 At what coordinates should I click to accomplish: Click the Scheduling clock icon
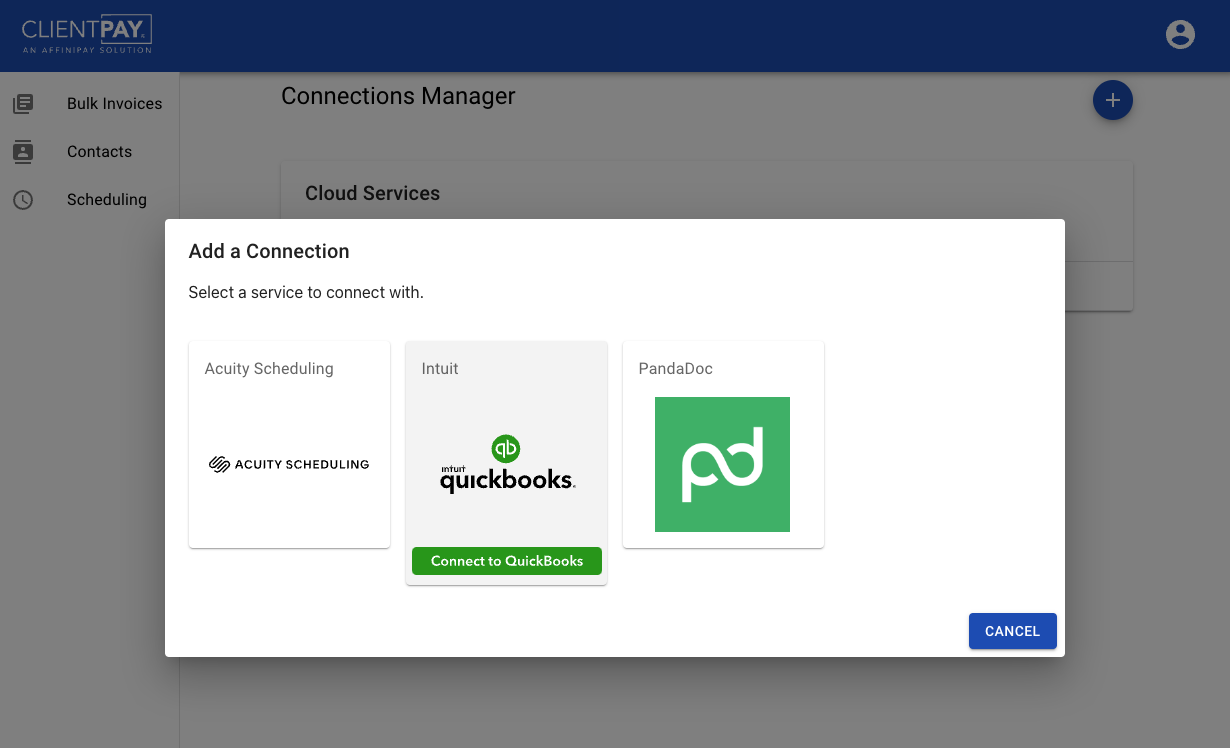point(23,199)
